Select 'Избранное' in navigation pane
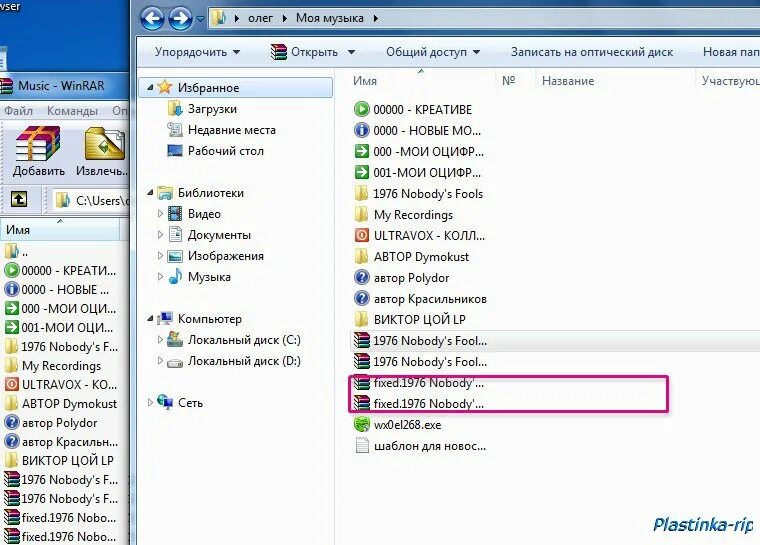This screenshot has width=760, height=545. tap(236, 88)
